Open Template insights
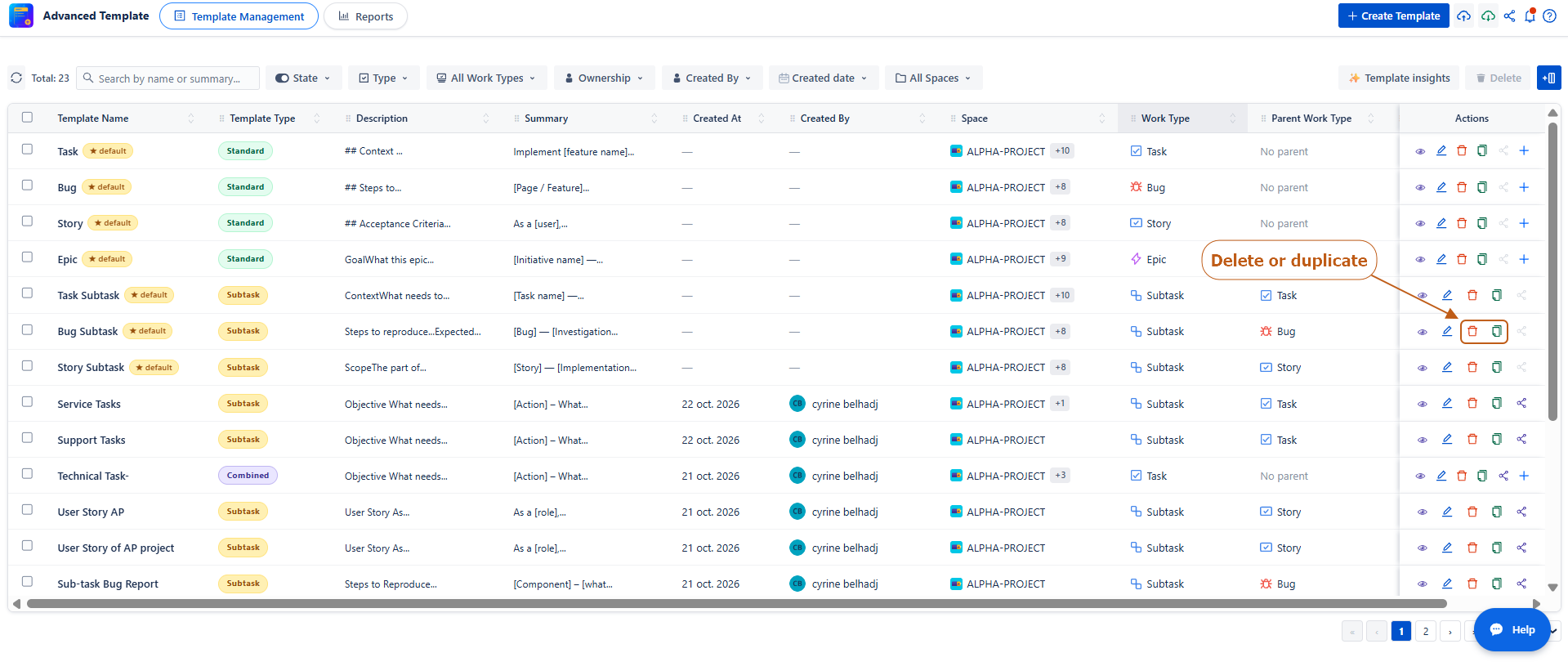The width and height of the screenshot is (1568, 662). [x=1398, y=78]
